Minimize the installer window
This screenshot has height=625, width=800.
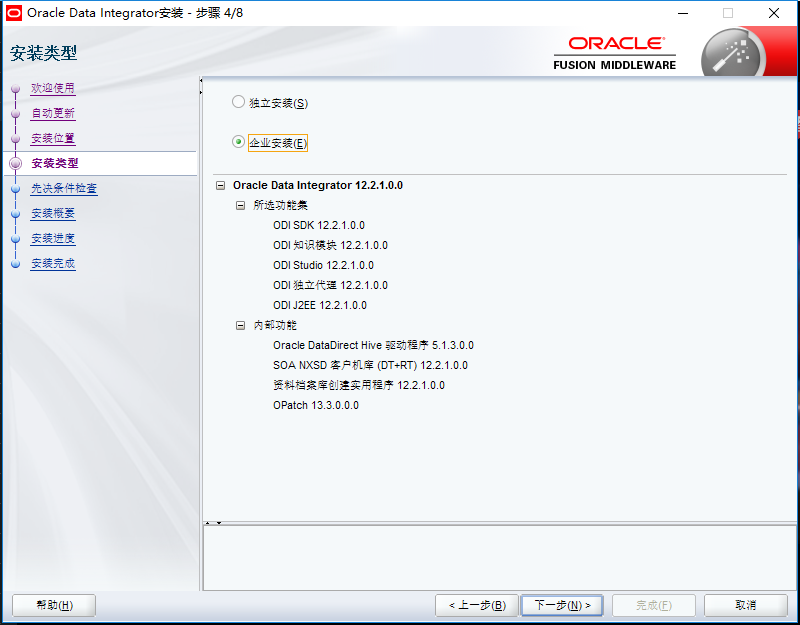(683, 13)
